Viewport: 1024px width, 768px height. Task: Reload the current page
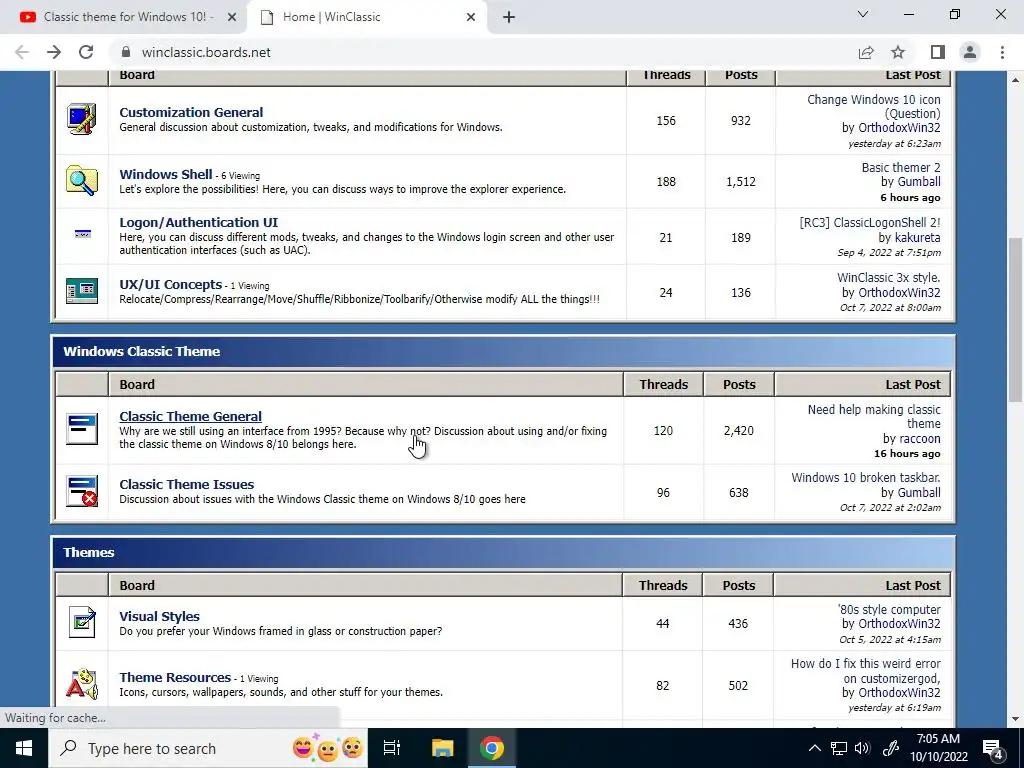[x=86, y=52]
